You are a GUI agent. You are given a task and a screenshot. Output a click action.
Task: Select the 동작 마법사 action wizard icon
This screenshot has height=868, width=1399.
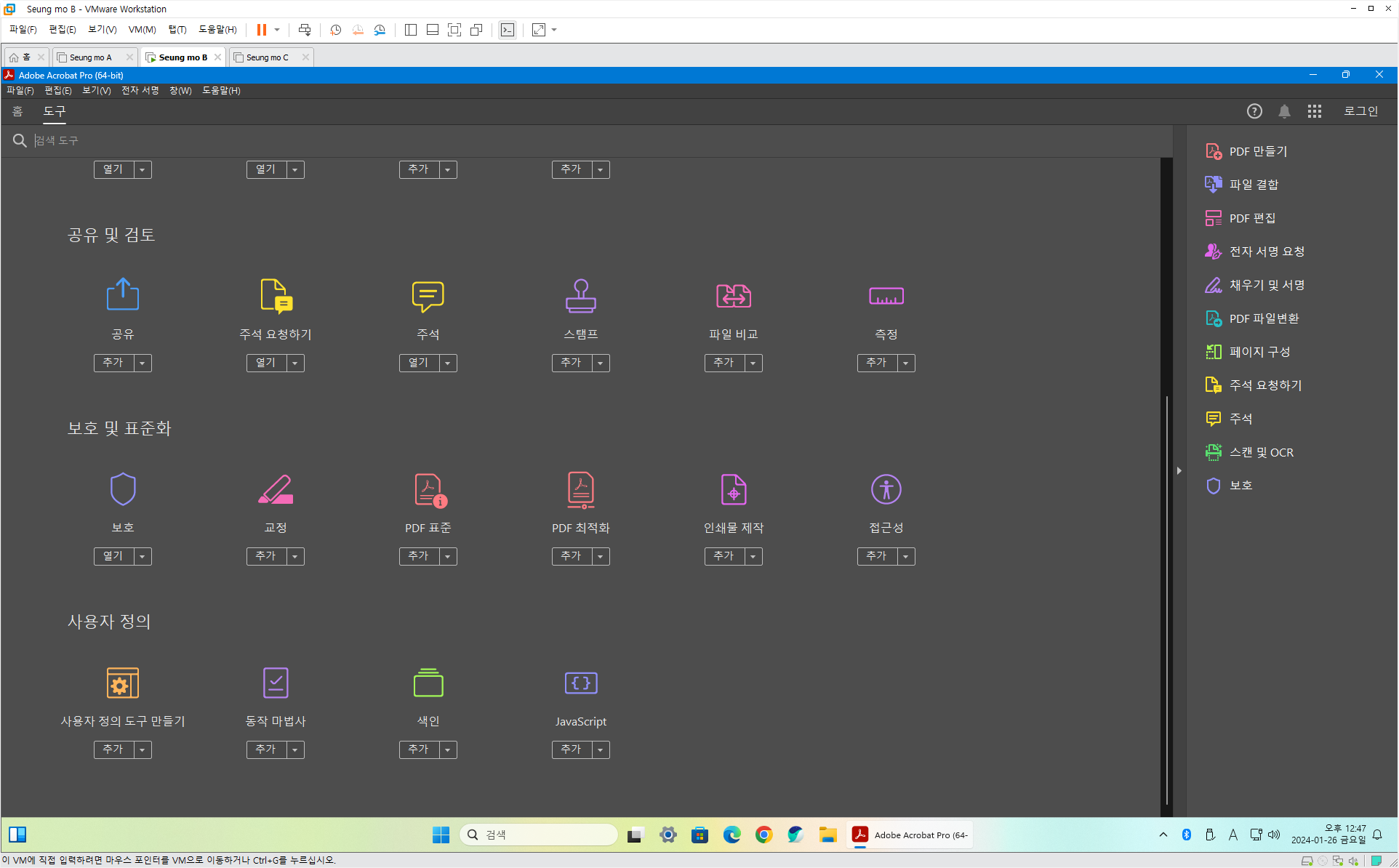click(x=276, y=683)
